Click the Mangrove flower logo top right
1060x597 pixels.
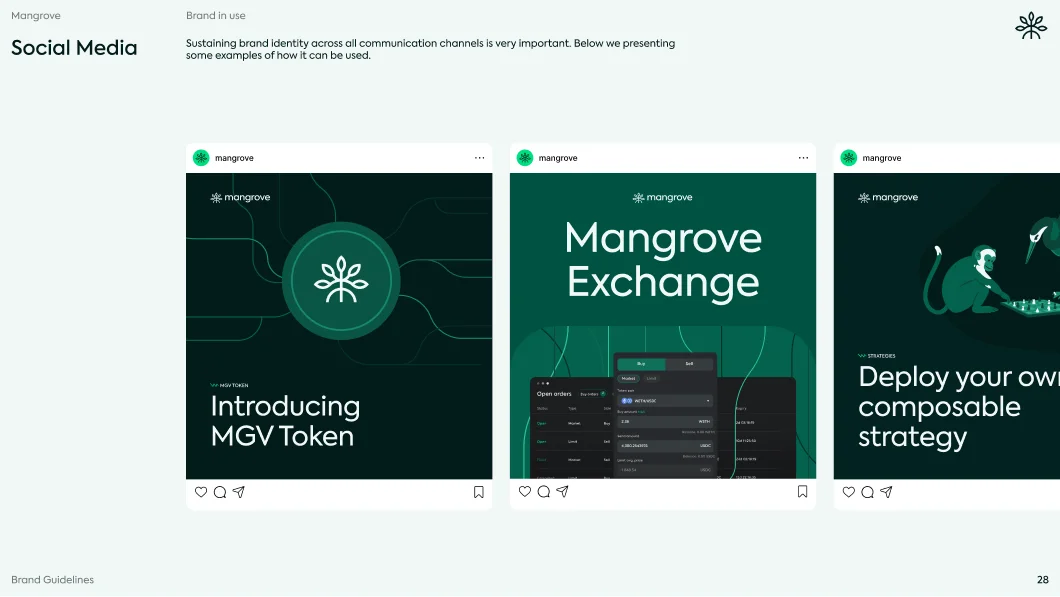1031,24
